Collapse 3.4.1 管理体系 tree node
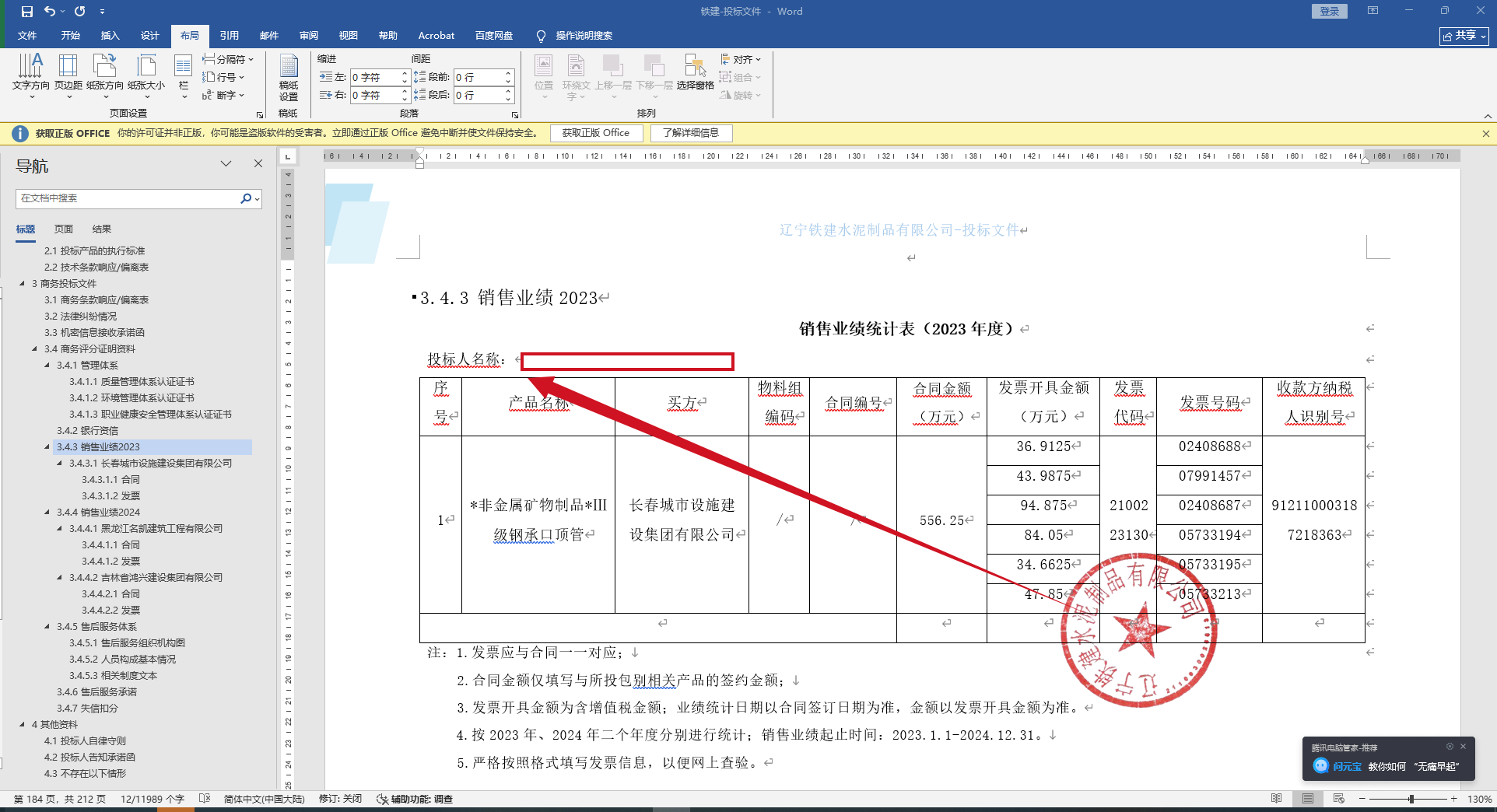Image resolution: width=1497 pixels, height=812 pixels. [47, 366]
